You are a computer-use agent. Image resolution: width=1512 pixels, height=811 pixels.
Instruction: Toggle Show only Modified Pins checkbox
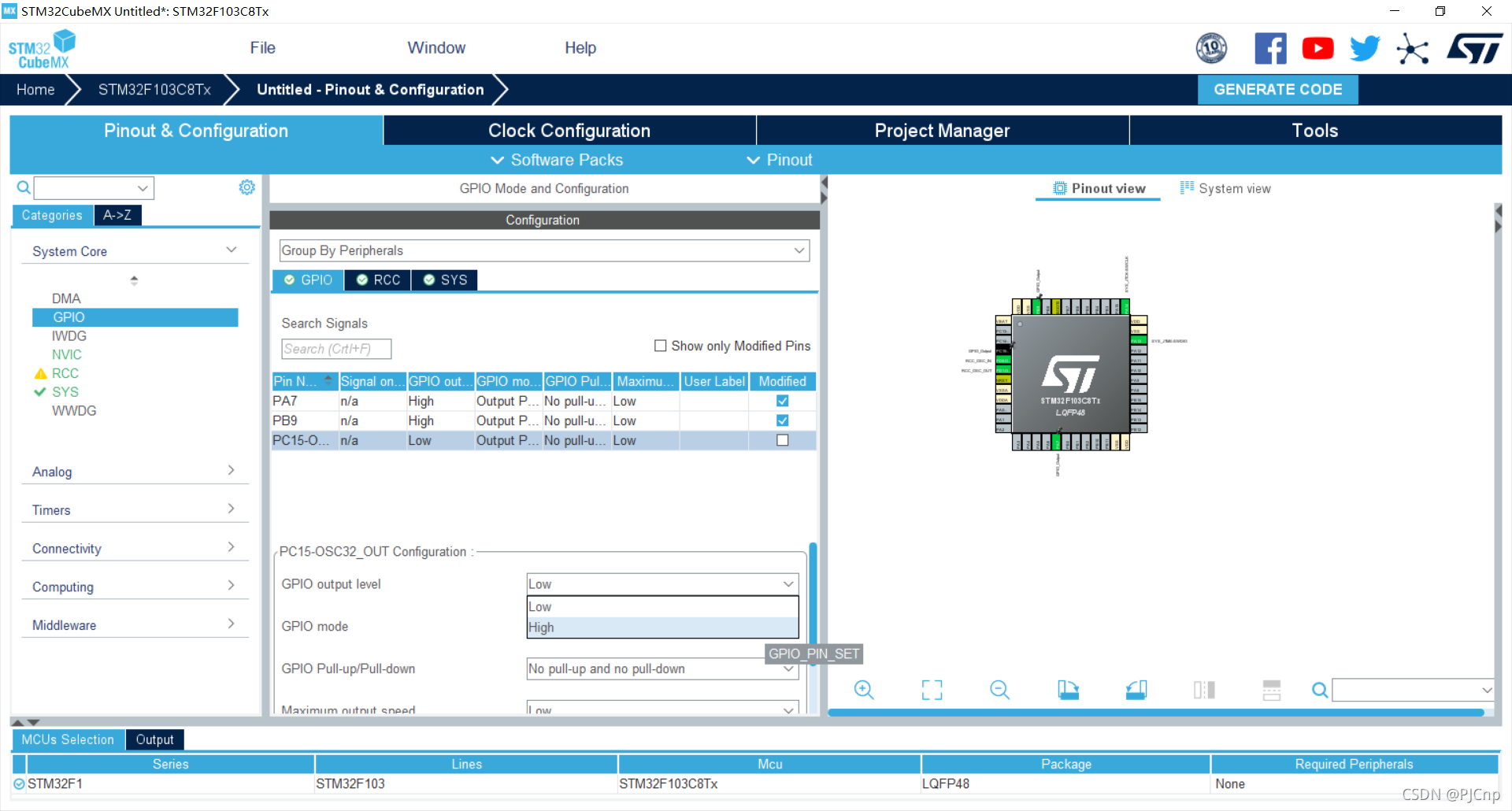point(661,346)
